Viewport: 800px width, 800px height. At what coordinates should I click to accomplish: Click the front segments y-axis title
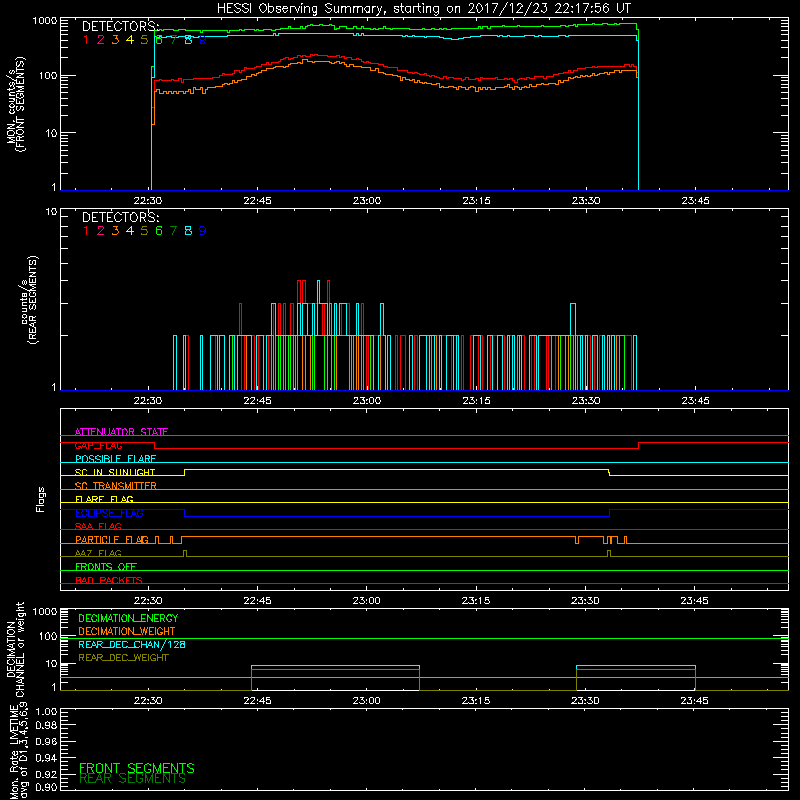point(16,104)
